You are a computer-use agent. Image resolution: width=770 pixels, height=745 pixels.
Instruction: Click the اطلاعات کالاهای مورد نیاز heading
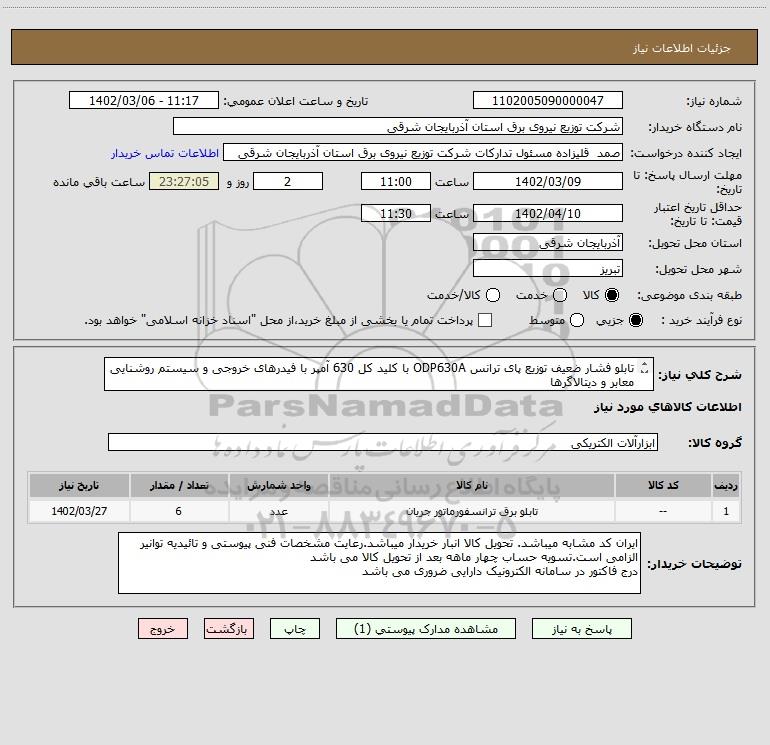[x=667, y=407]
